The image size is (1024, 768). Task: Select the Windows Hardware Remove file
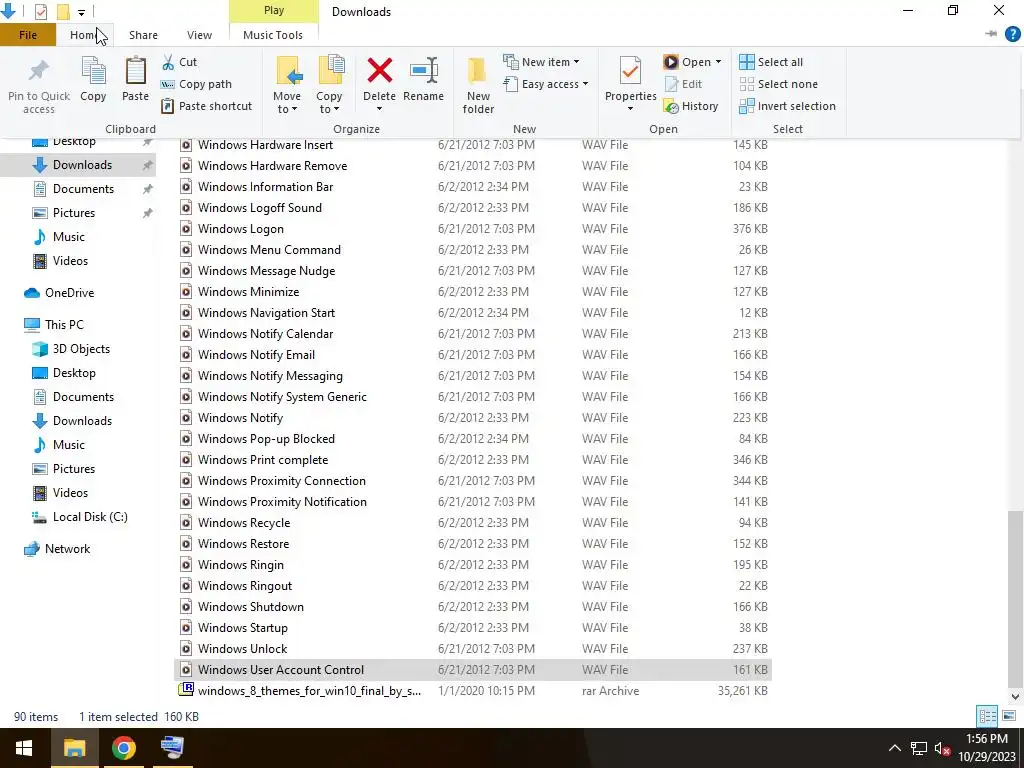[x=474, y=166]
